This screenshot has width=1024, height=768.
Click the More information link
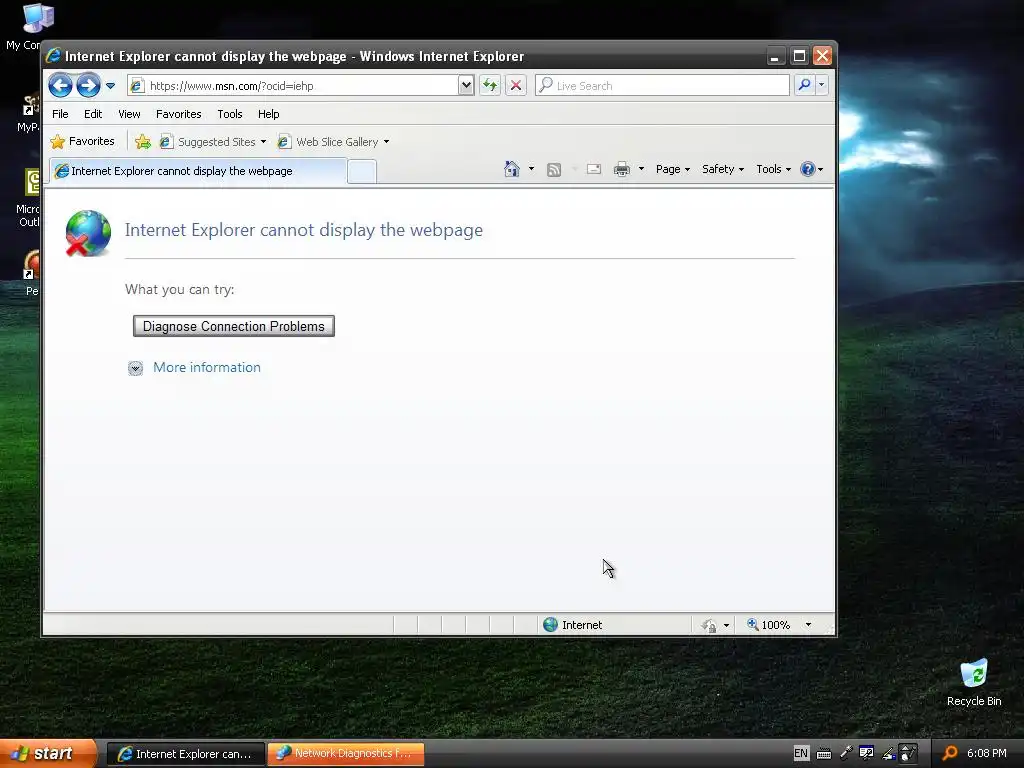[x=206, y=367]
